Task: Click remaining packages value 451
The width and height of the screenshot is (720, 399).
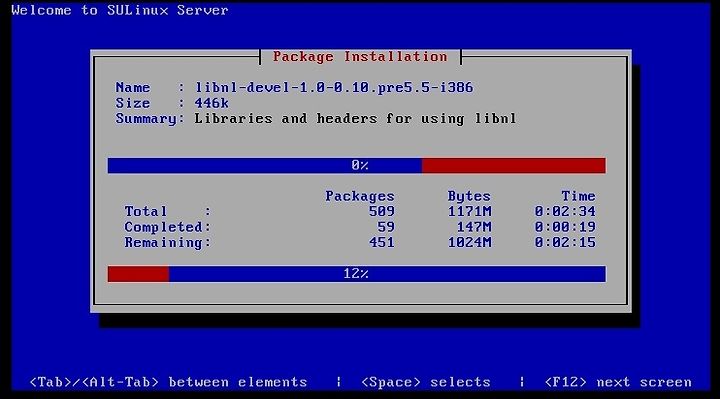Action: (382, 242)
